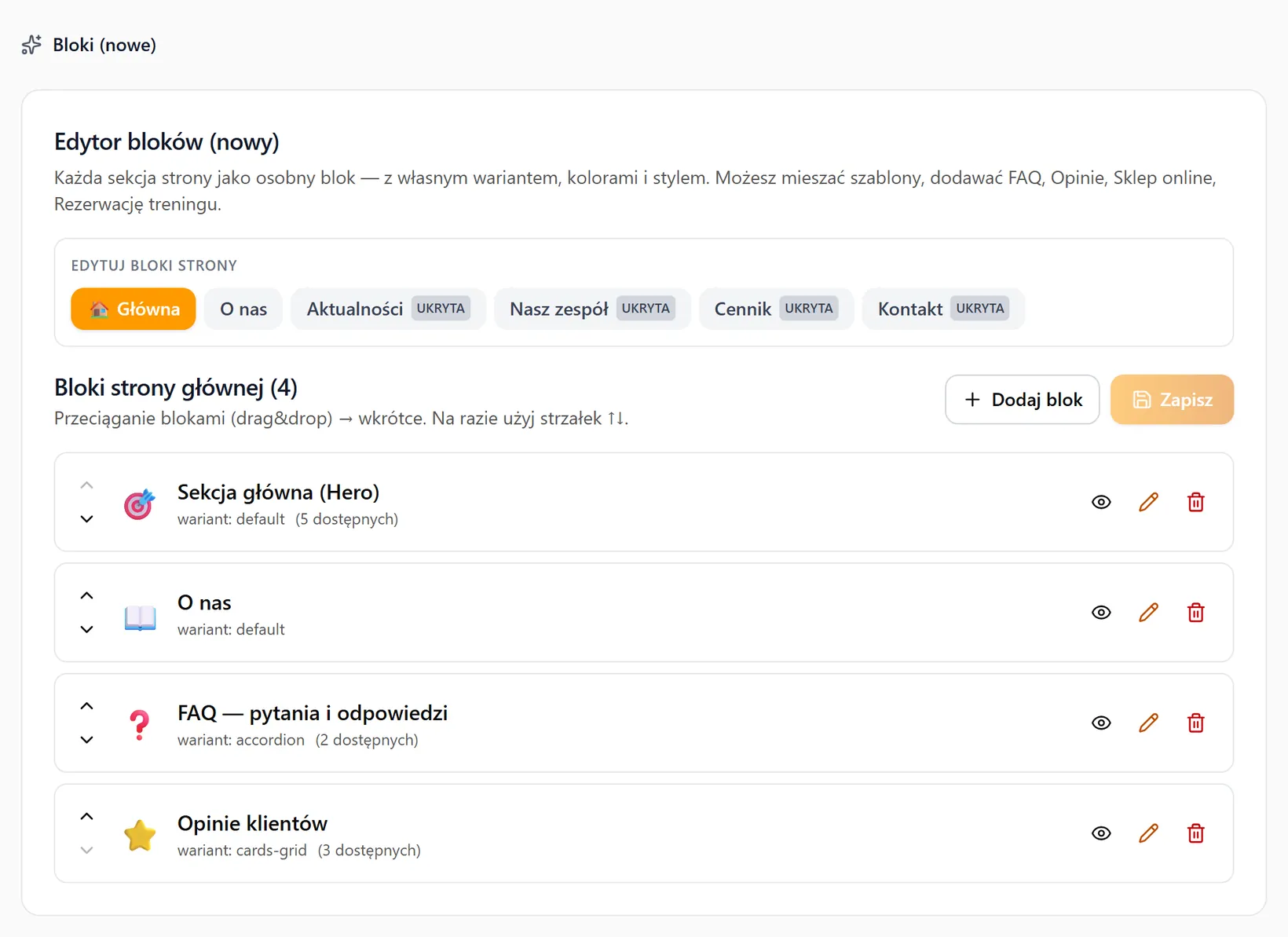Click the Bloki (nowe) heading text
The image size is (1288, 937).
pyautogui.click(x=104, y=46)
